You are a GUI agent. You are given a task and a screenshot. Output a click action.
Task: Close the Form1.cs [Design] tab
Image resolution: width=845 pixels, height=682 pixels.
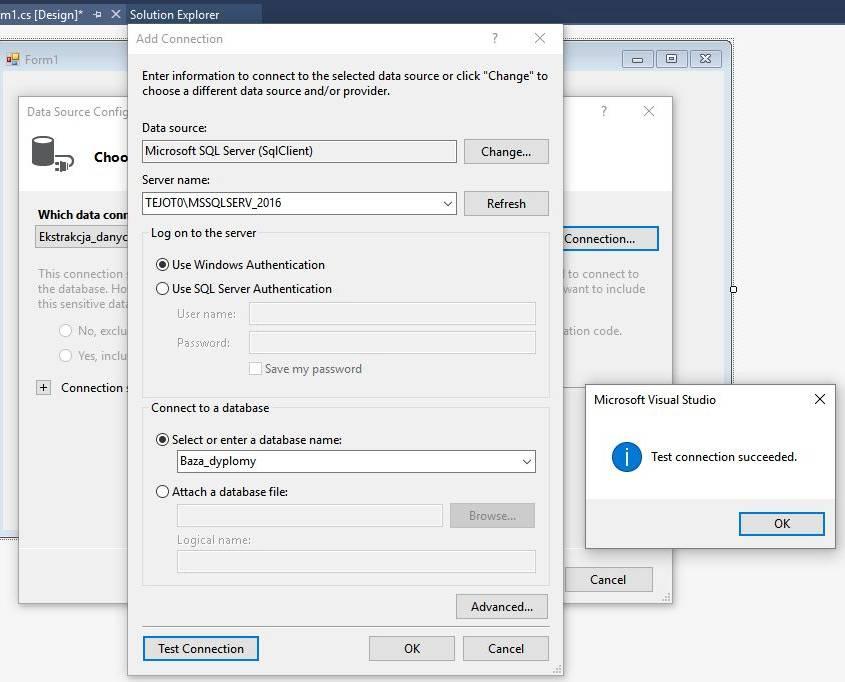pos(115,15)
